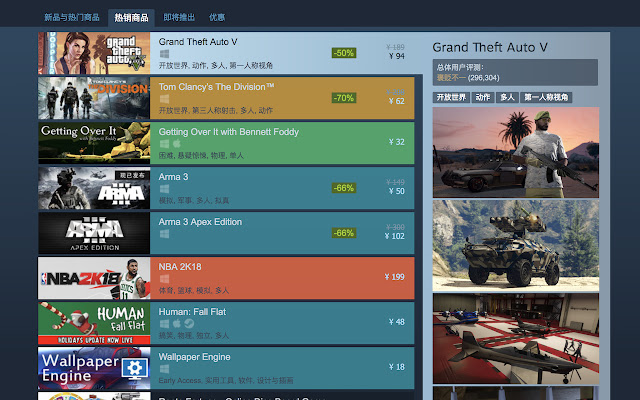The image size is (640, 400).
Task: Click Arma 3 Apex Edition title
Action: tap(200, 222)
